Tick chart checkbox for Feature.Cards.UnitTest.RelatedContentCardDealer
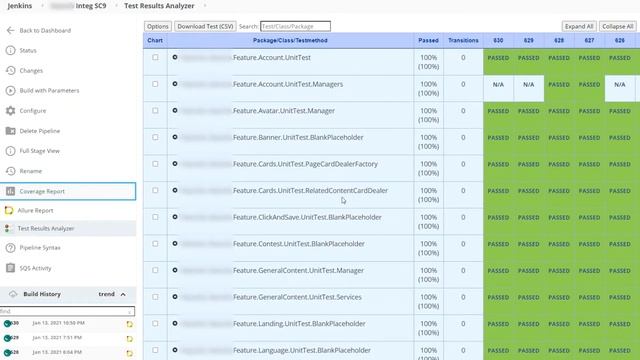 [x=155, y=190]
